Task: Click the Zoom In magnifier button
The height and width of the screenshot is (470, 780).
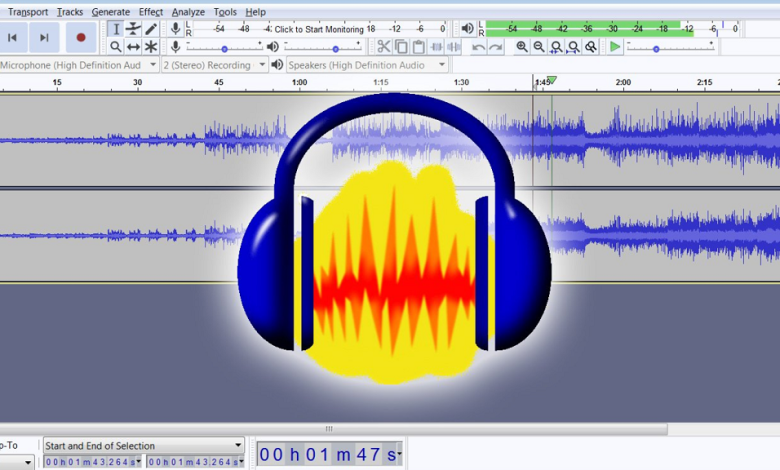Action: click(x=522, y=47)
